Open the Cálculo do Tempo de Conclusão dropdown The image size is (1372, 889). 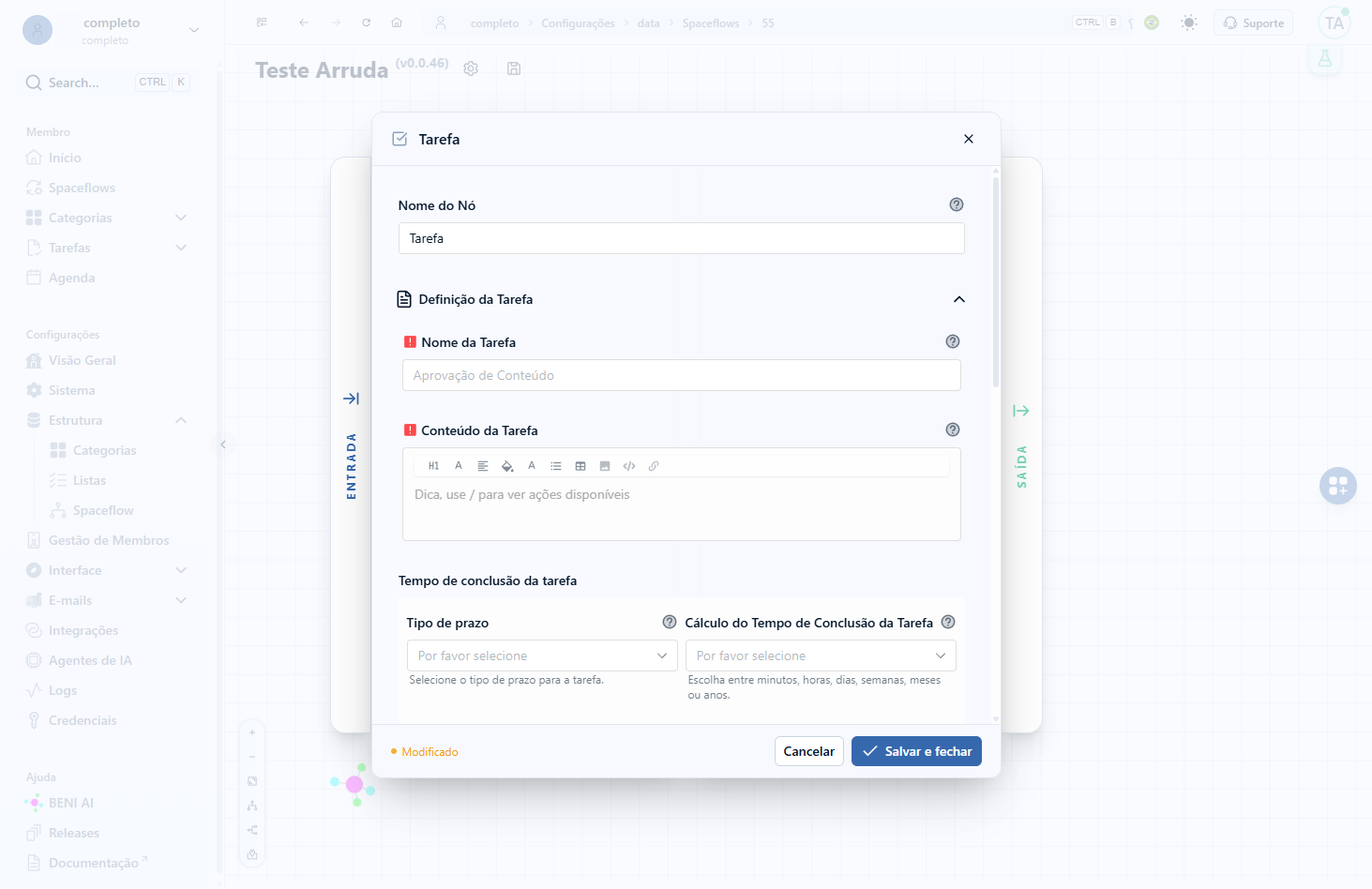coord(821,655)
